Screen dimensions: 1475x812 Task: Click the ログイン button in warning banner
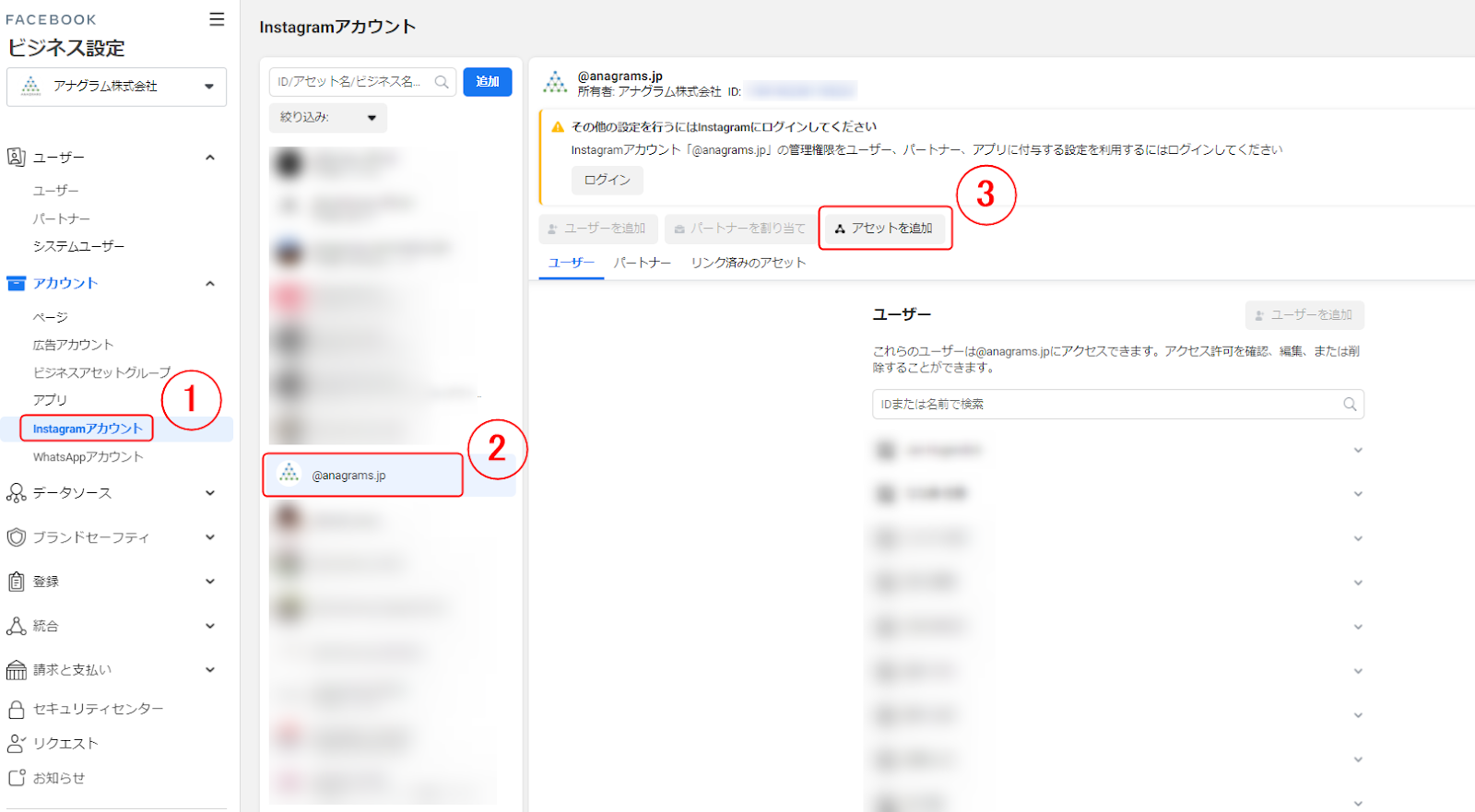(x=607, y=180)
